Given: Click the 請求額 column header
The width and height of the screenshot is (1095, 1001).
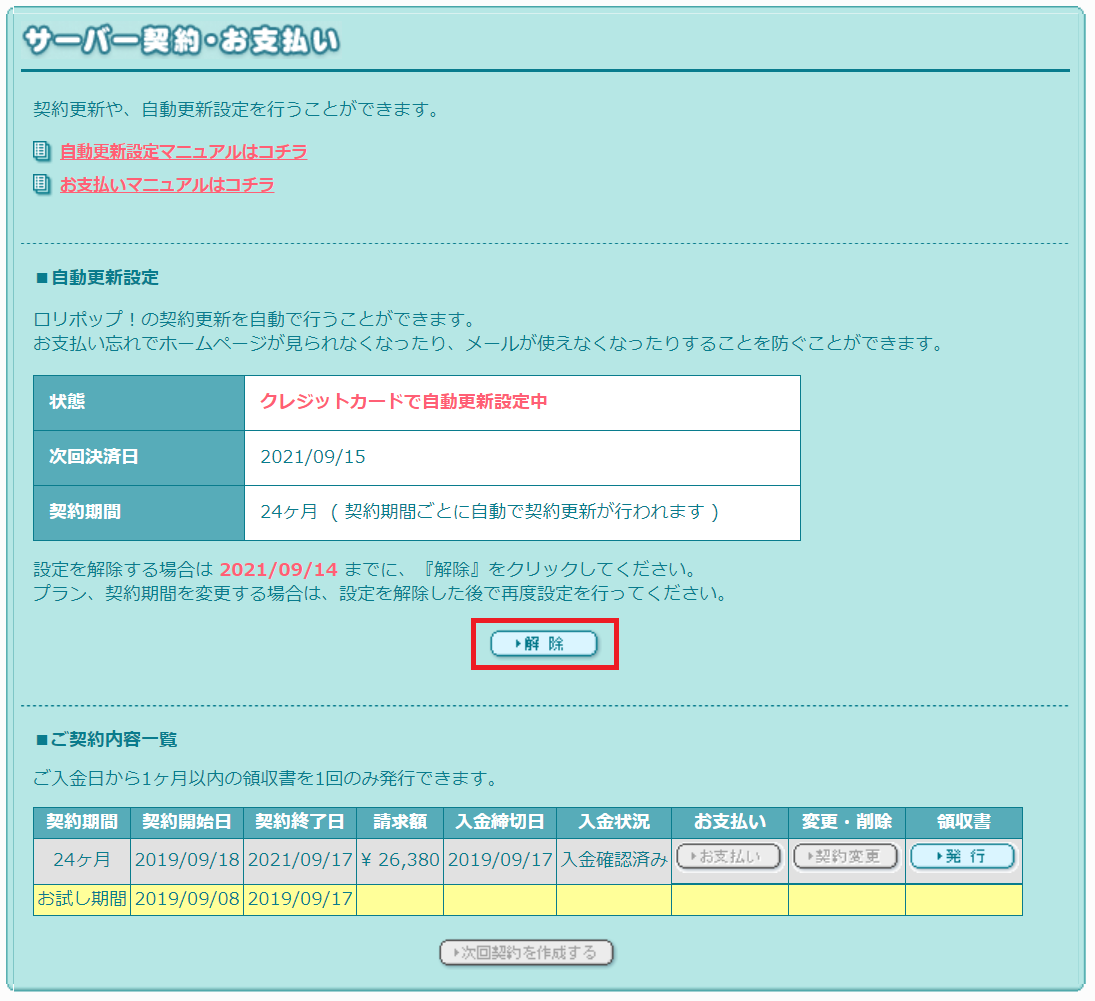Looking at the screenshot, I should coord(400,822).
